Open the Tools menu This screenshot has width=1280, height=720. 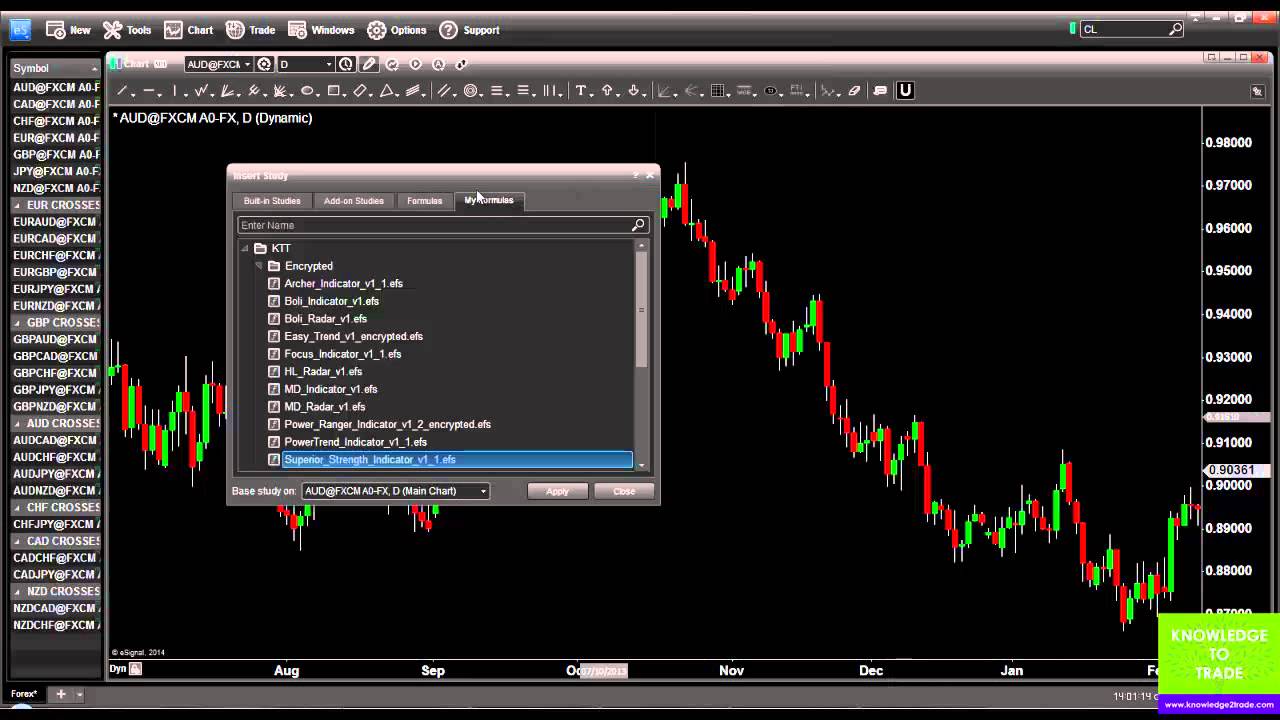click(127, 30)
